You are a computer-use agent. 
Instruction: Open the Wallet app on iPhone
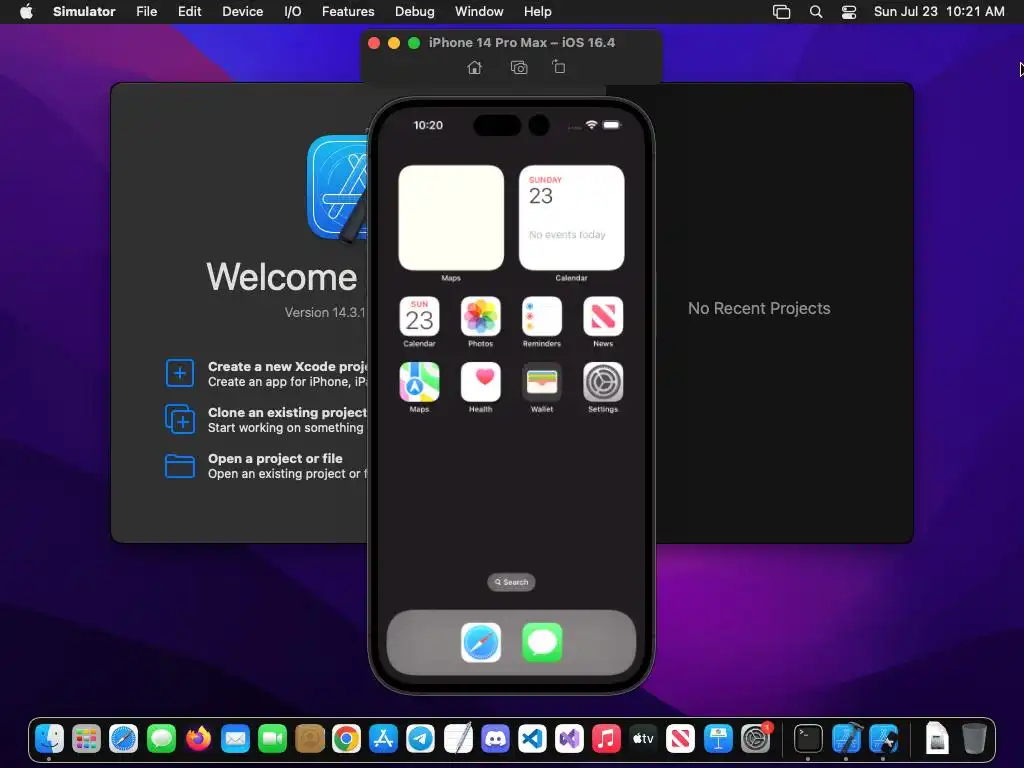[x=542, y=382]
